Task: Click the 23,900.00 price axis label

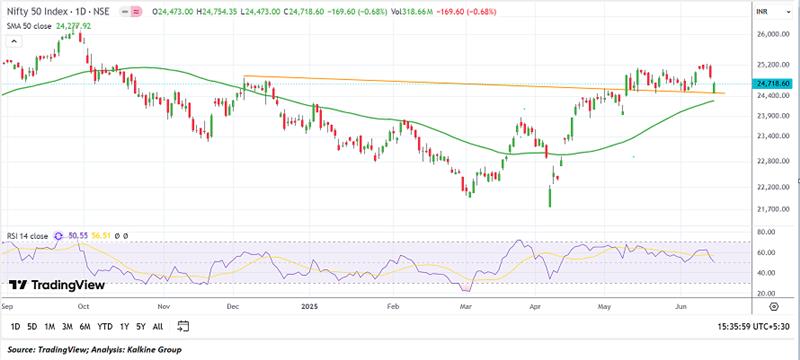Action: 773,116
